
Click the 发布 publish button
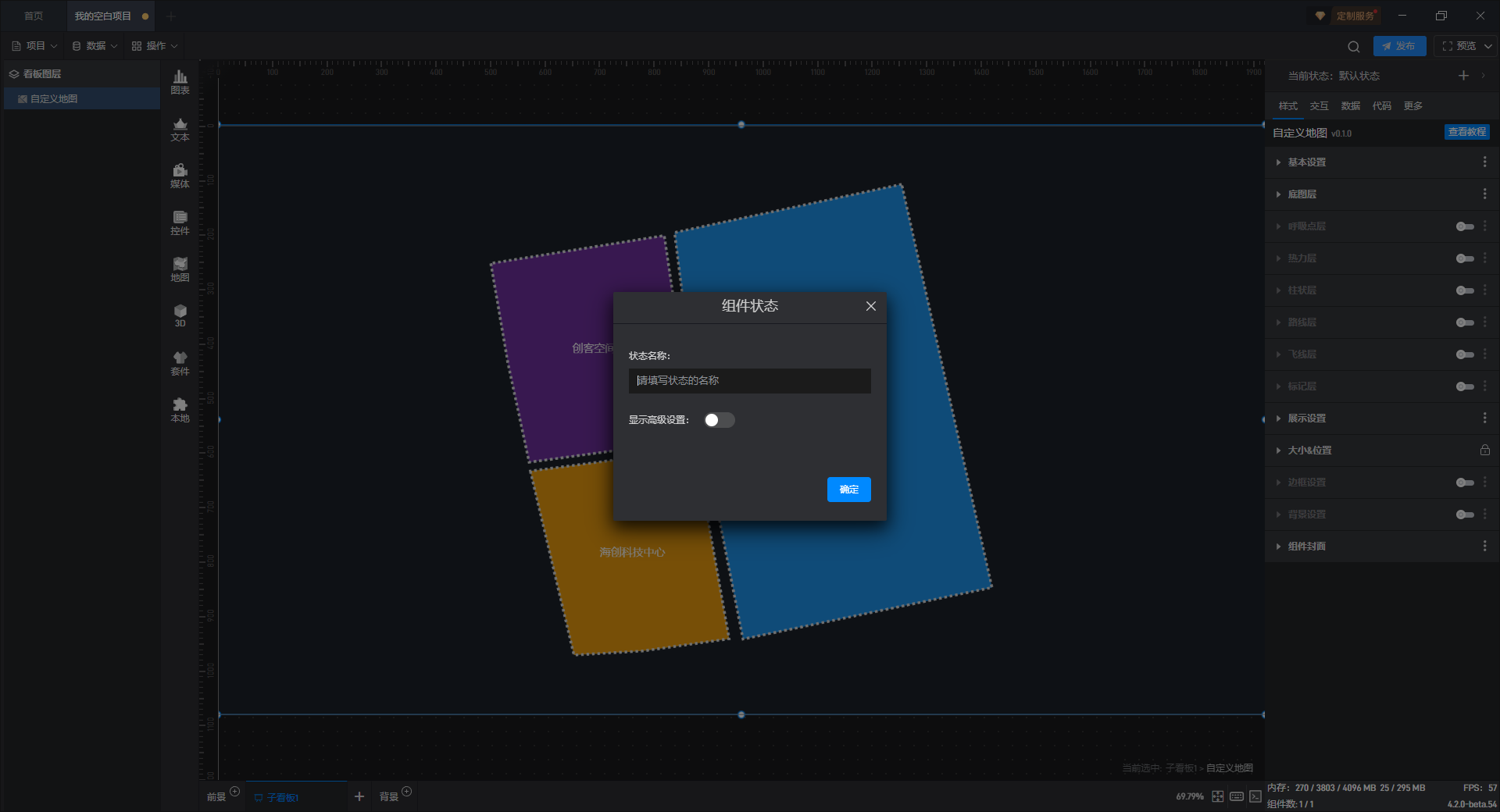click(x=1399, y=46)
